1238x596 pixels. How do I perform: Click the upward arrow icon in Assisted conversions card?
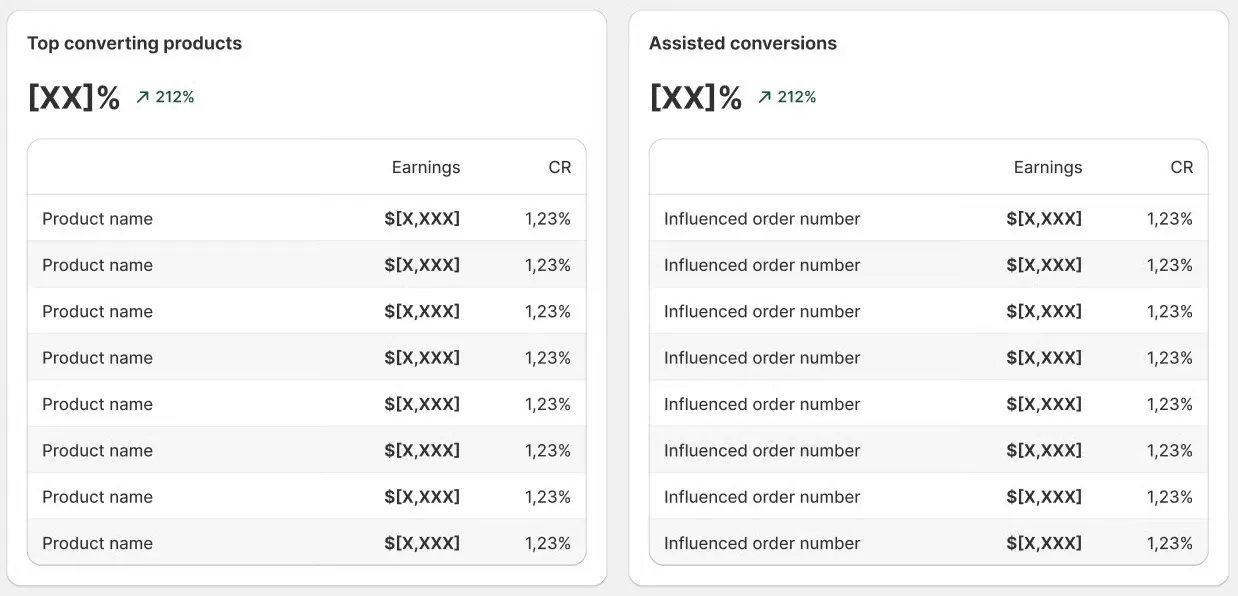tap(764, 97)
